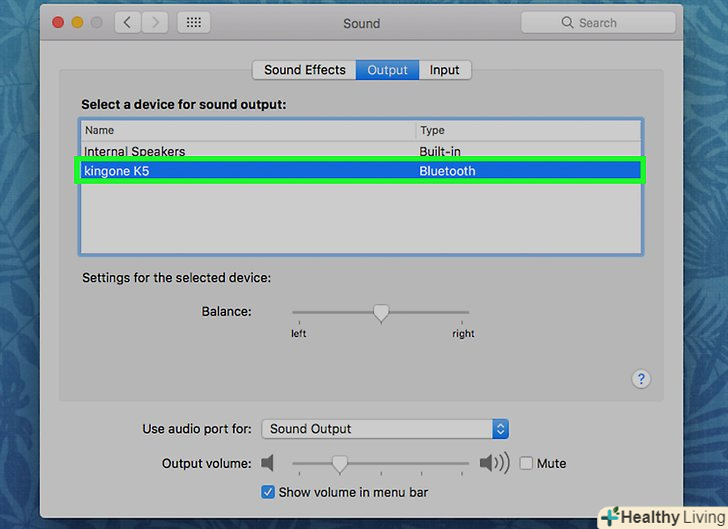Select Internal Speakers output device
Screen dimensions: 728x529
(360, 151)
